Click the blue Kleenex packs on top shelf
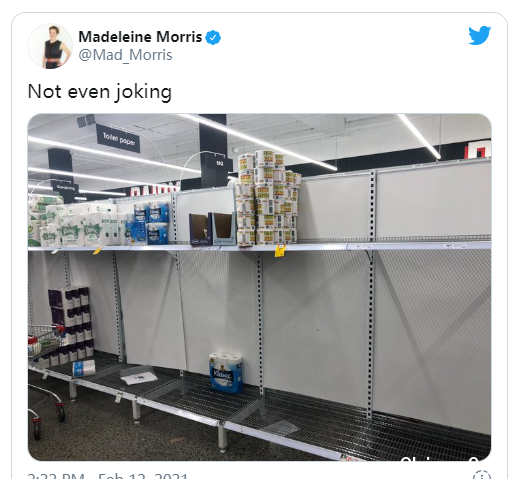 pos(151,222)
